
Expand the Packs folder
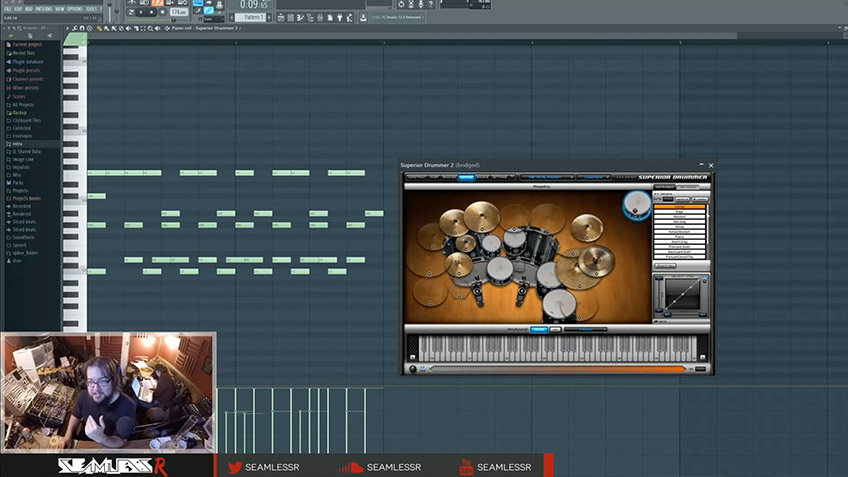(x=18, y=183)
